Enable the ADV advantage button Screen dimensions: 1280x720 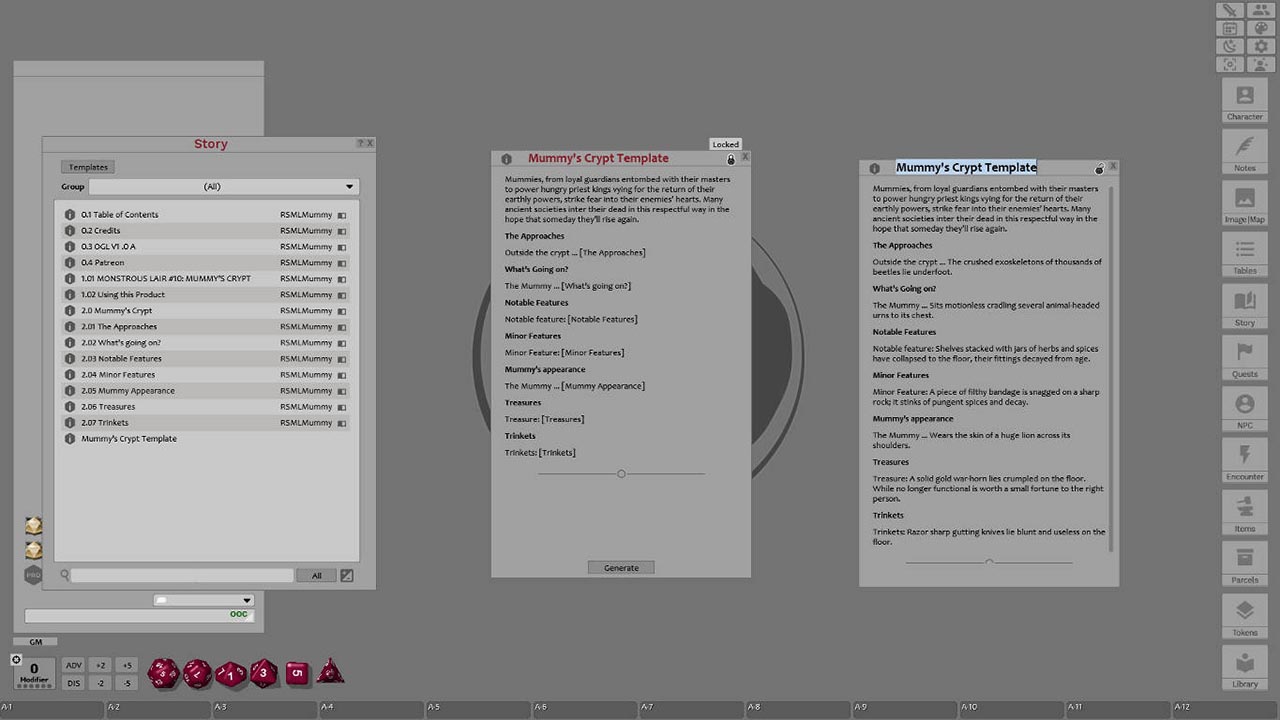click(74, 664)
